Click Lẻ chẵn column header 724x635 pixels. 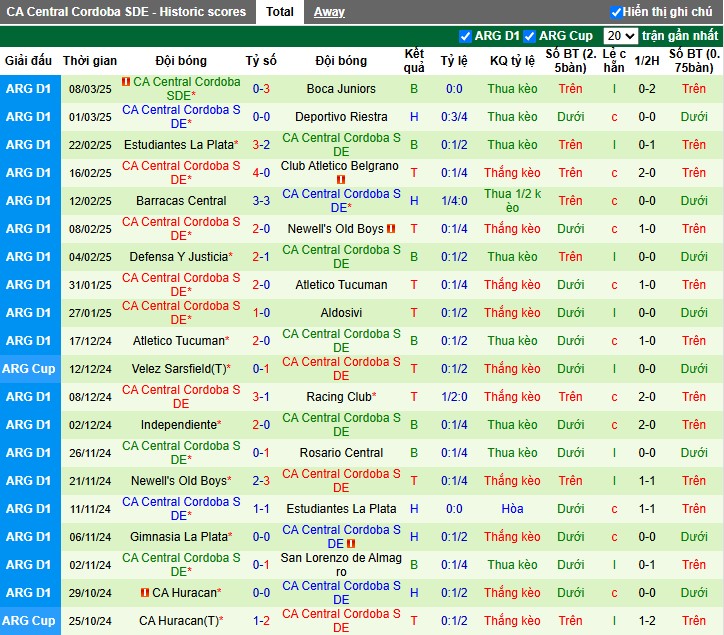pyautogui.click(x=614, y=60)
